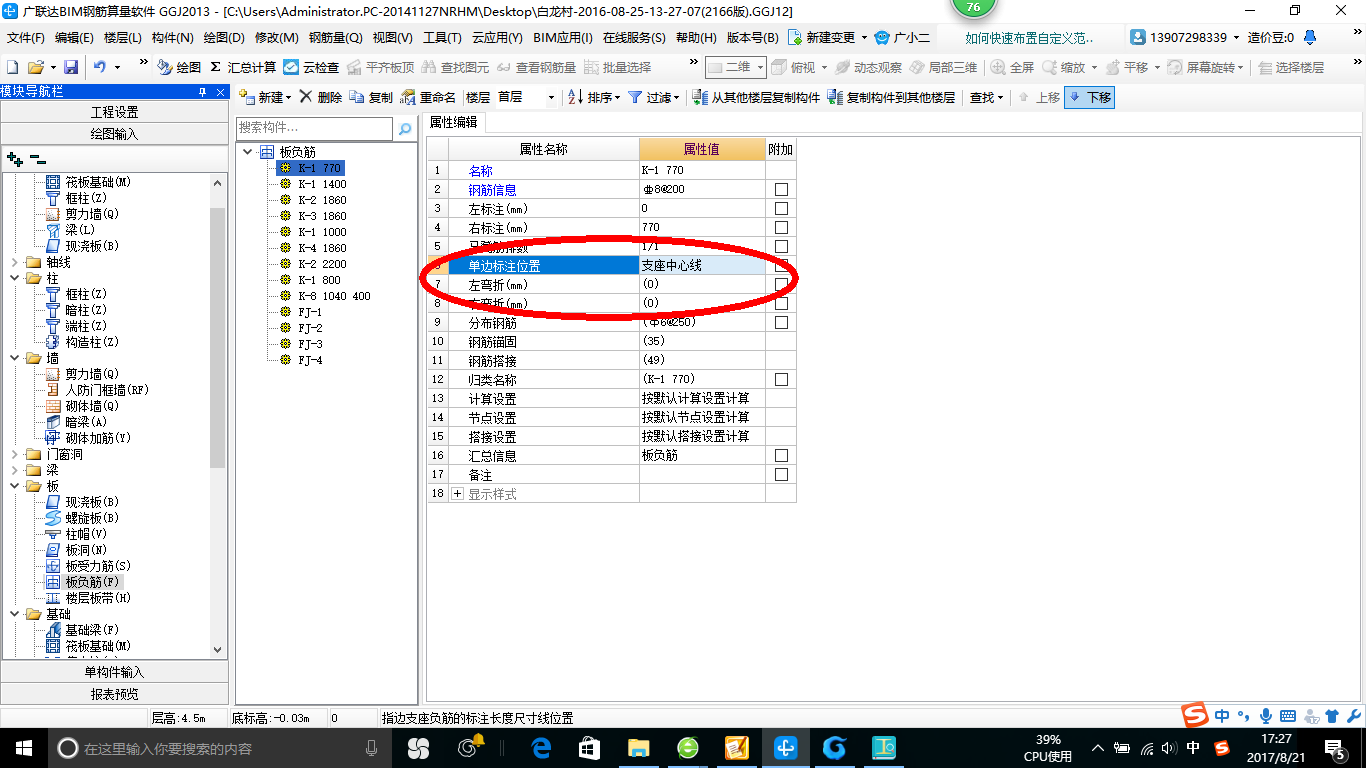Save the project with the floppy disk icon
The width and height of the screenshot is (1366, 768).
point(71,67)
